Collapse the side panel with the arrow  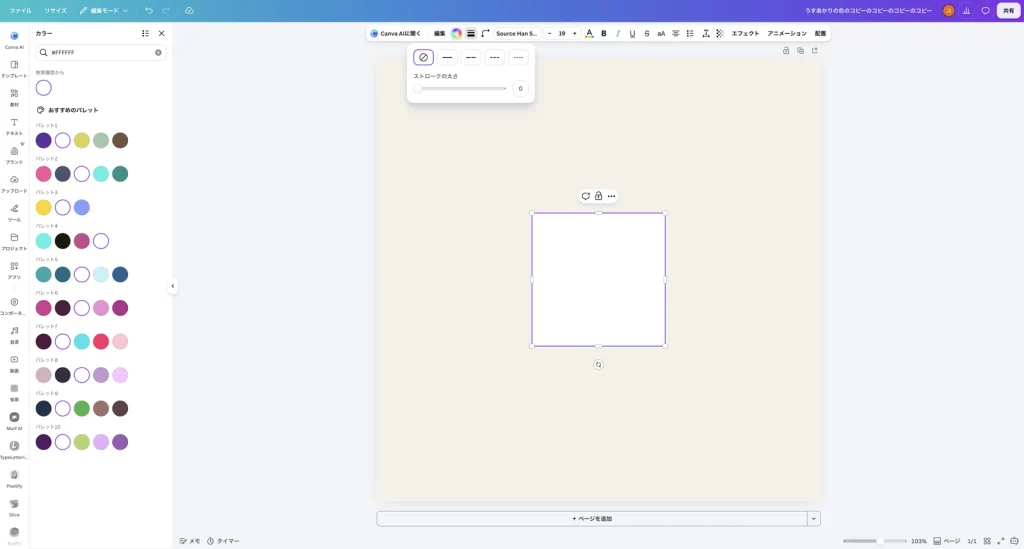(x=172, y=286)
